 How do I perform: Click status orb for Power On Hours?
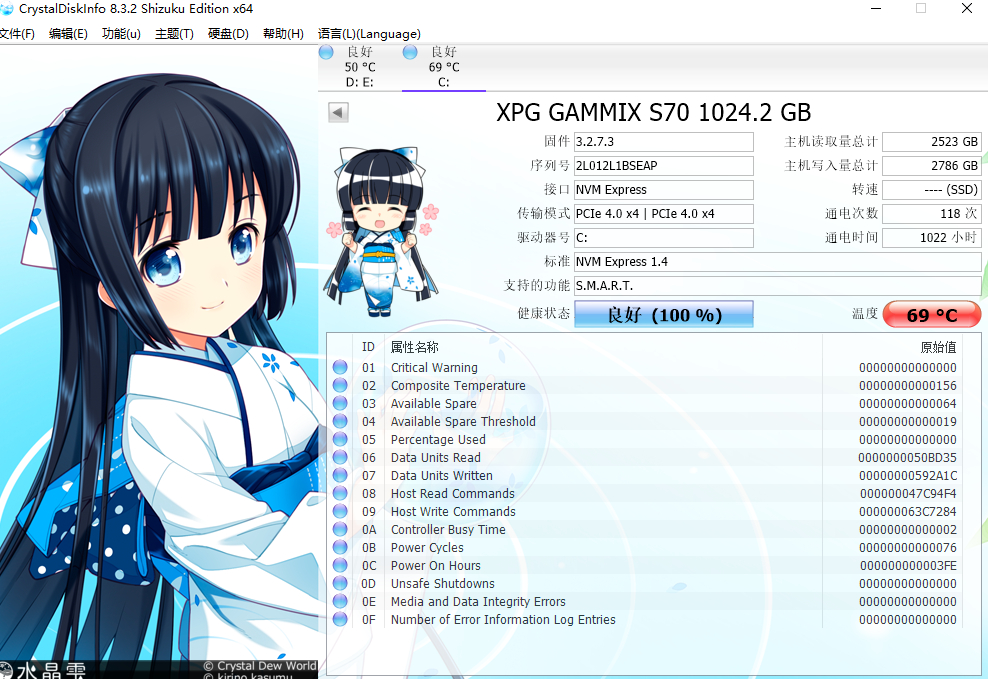(x=340, y=565)
